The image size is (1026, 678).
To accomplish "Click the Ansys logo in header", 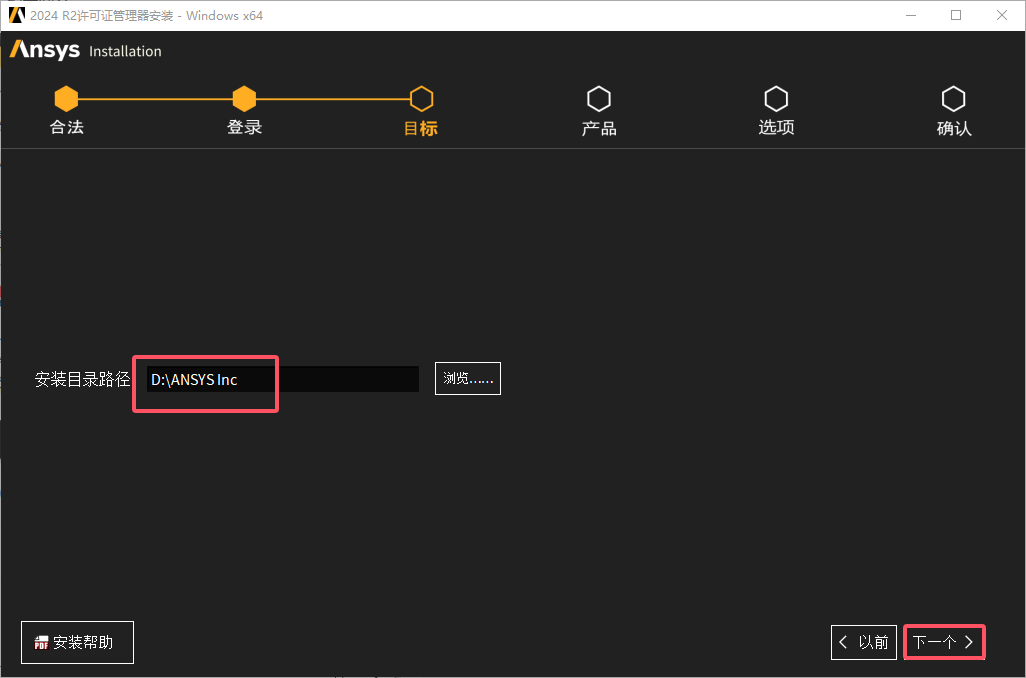I will 44,50.
